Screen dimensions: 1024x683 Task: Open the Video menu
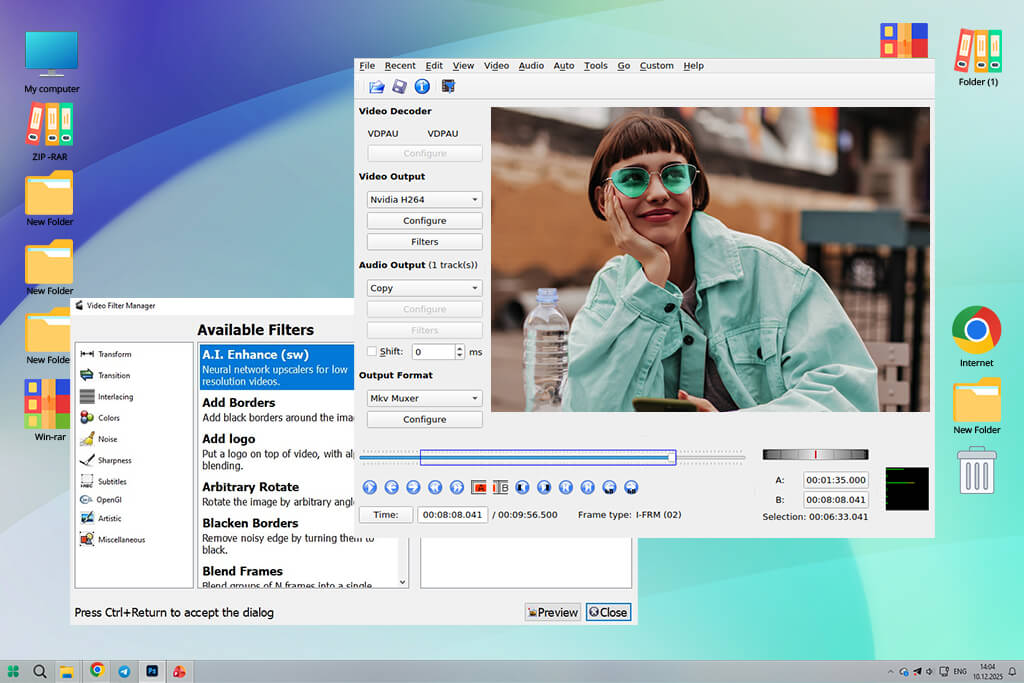[x=496, y=65]
